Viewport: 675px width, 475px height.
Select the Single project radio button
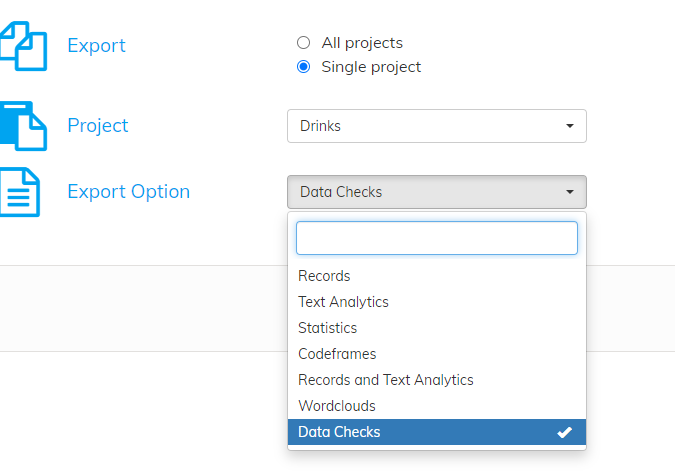click(x=303, y=67)
